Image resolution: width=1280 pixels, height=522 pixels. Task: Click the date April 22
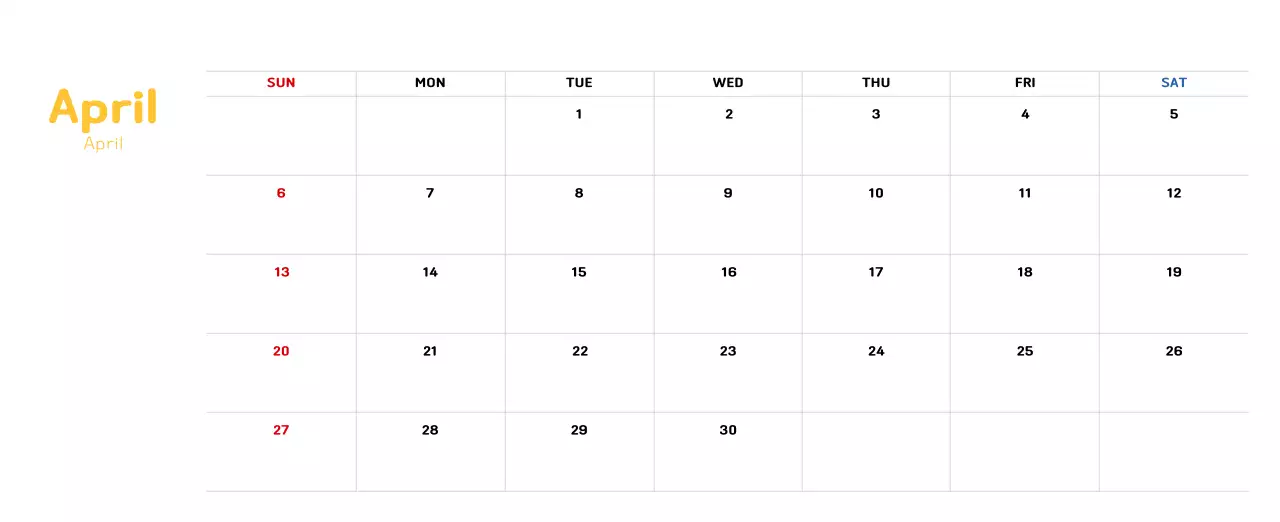tap(579, 351)
